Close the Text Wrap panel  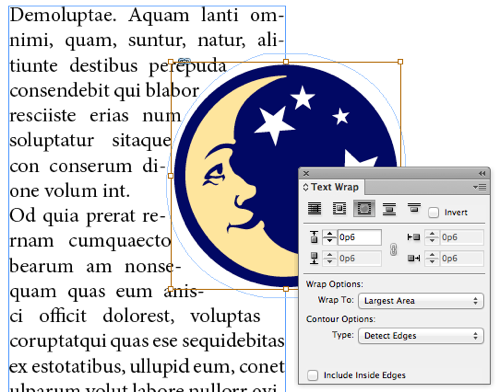306,173
